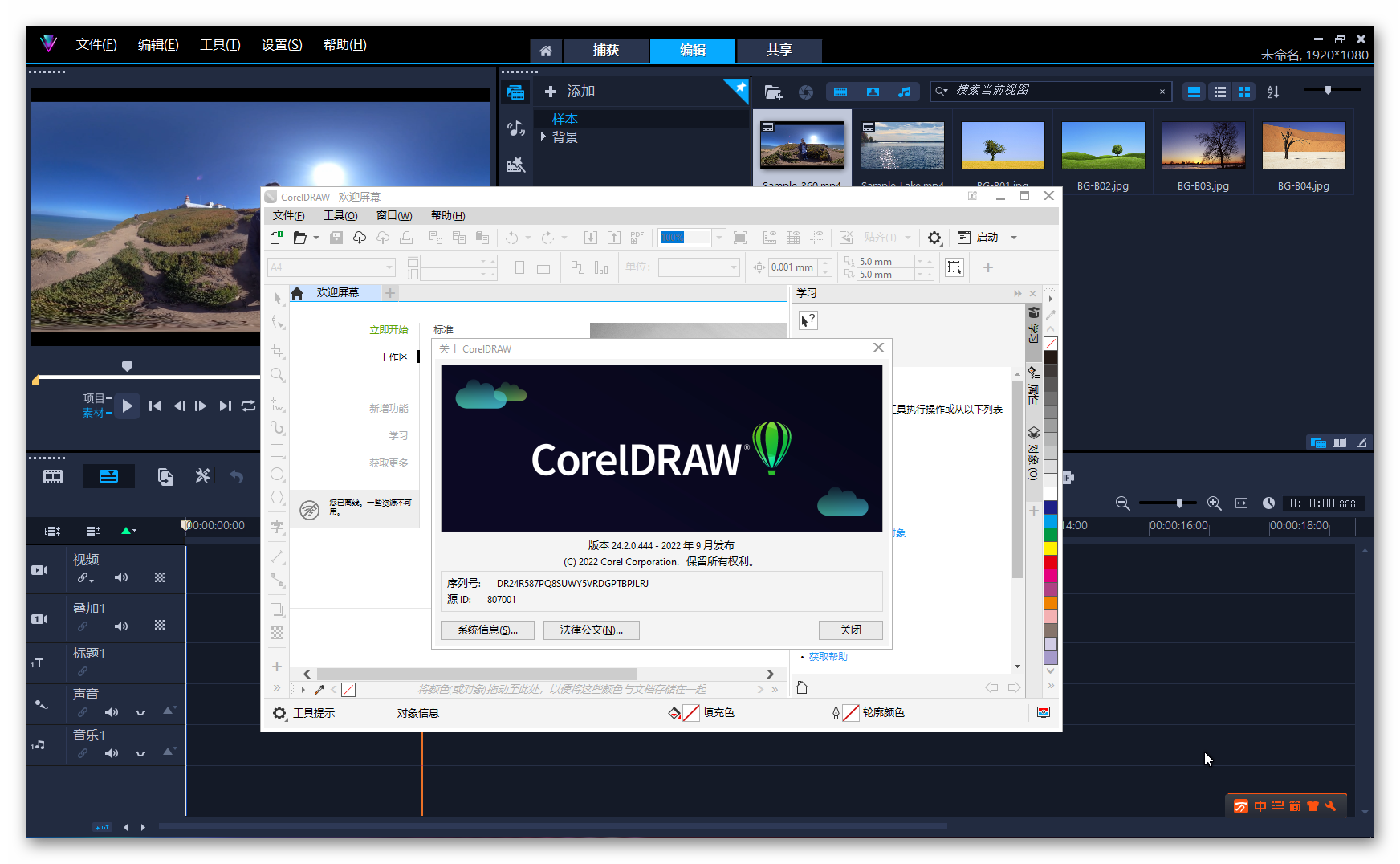Viewport: 1400px width, 864px height.
Task: Toggle show photos filter in library
Action: [x=873, y=92]
